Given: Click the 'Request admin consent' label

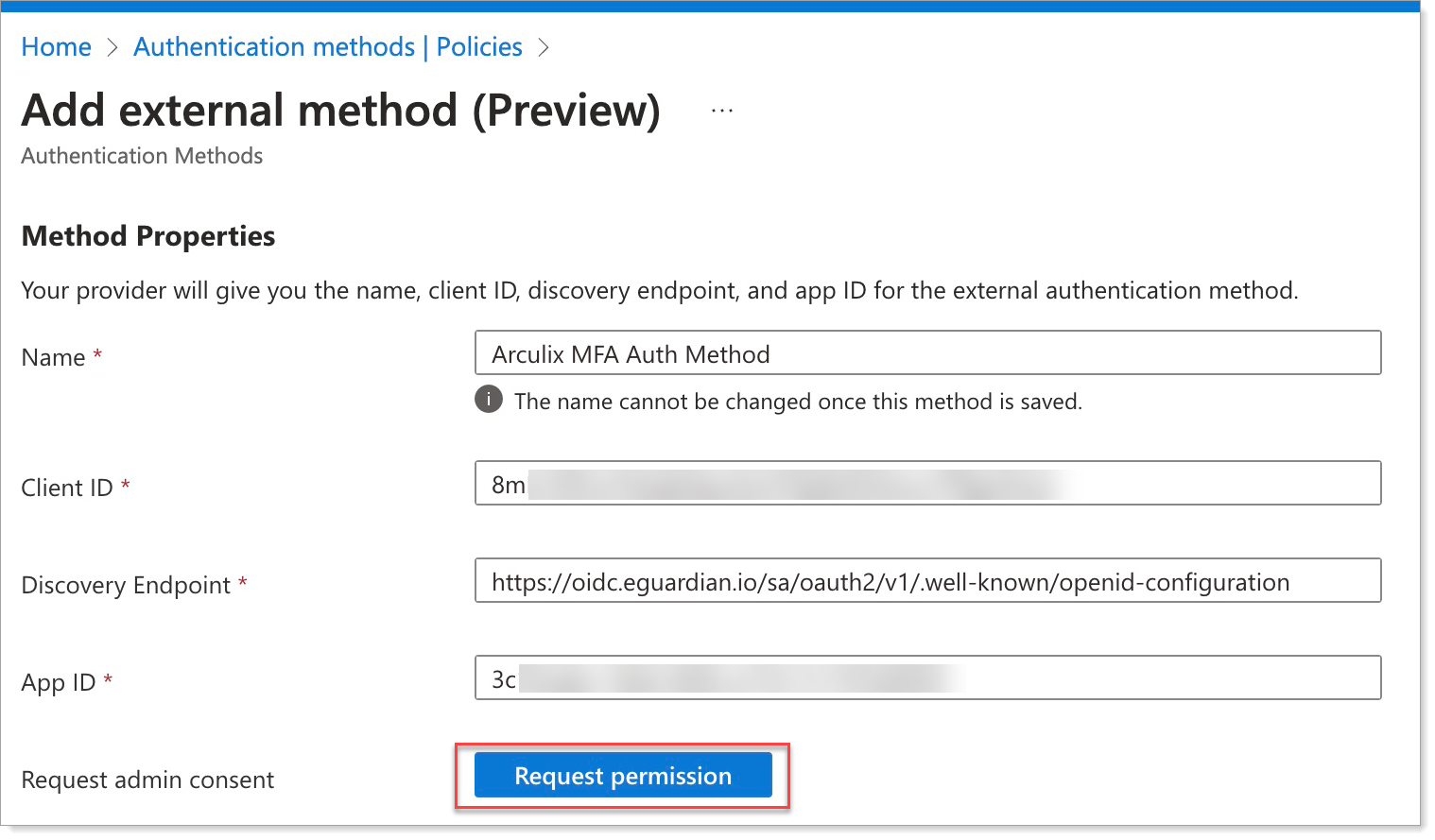Looking at the screenshot, I should click(x=147, y=780).
